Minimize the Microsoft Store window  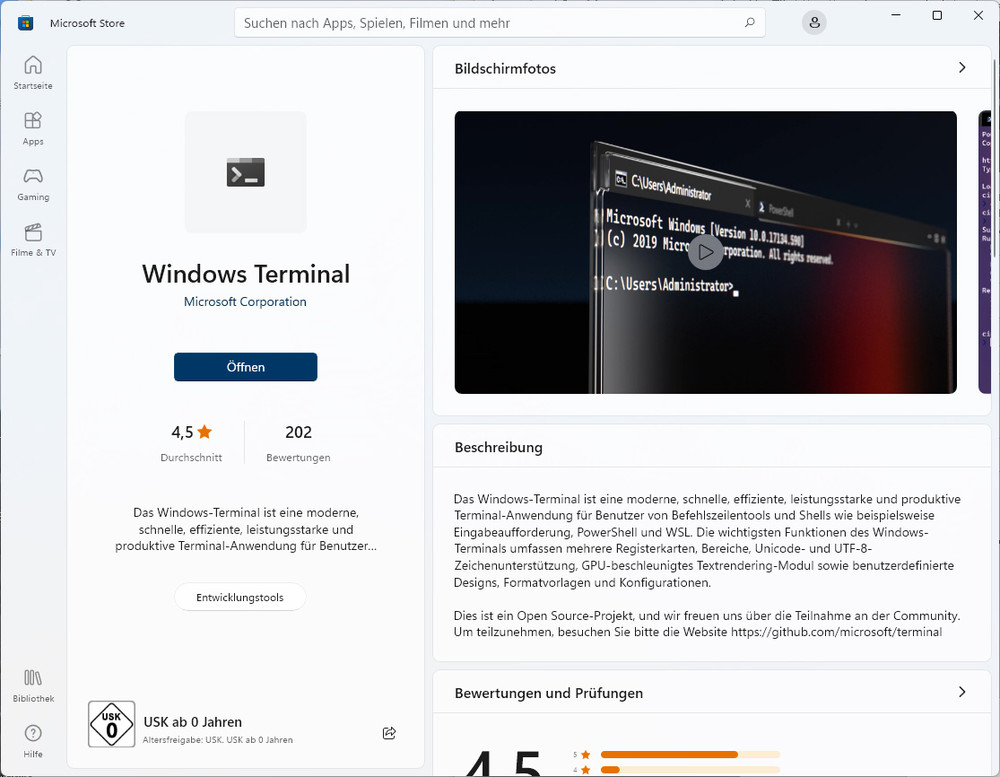pyautogui.click(x=896, y=15)
